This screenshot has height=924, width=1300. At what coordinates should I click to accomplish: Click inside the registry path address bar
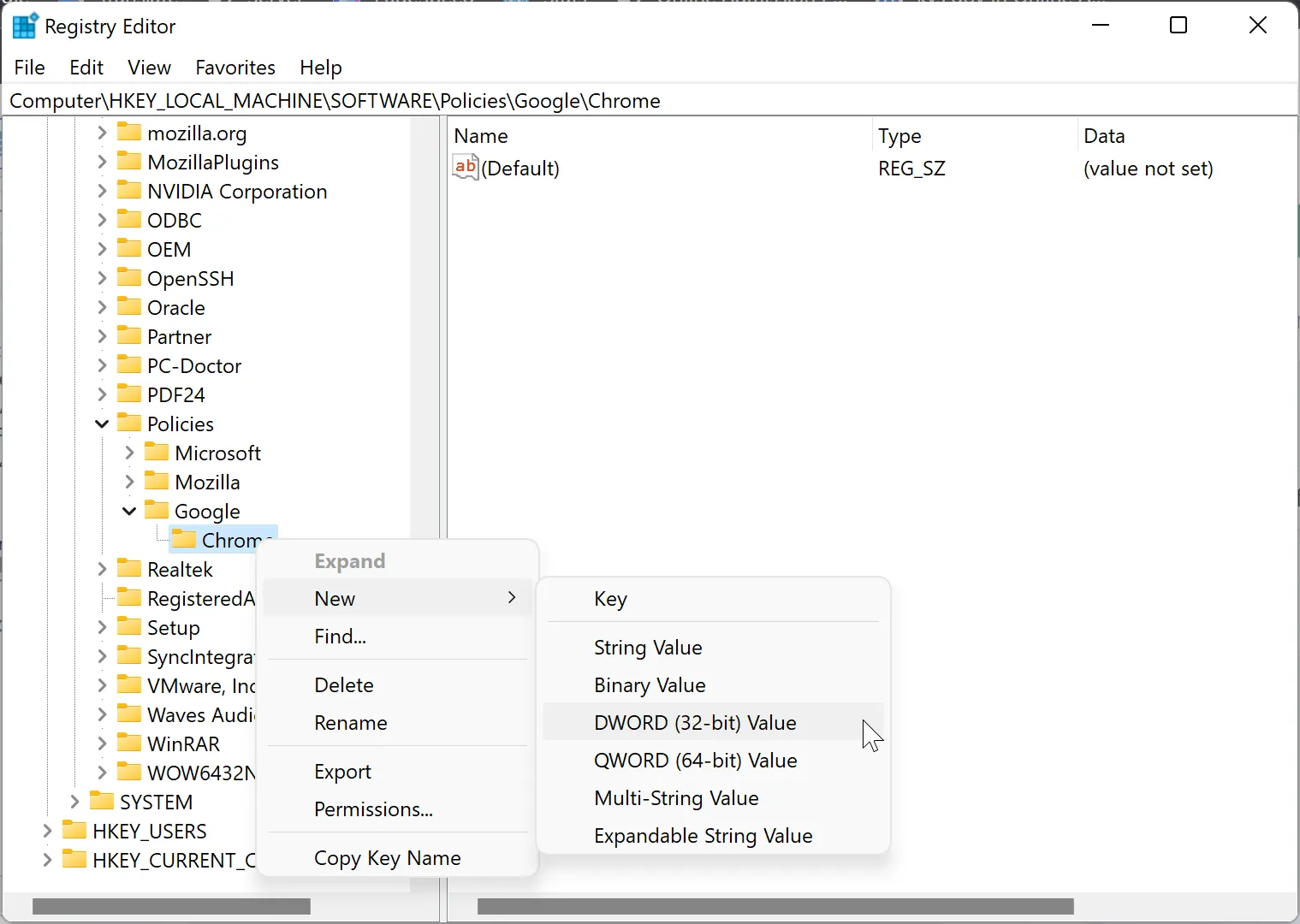599,100
